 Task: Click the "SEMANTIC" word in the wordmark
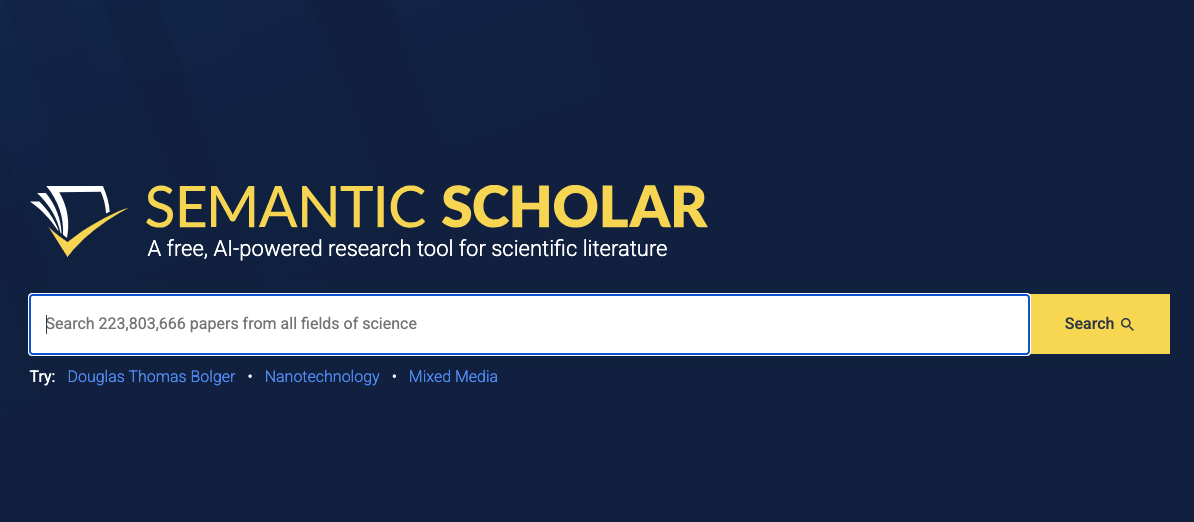(288, 207)
